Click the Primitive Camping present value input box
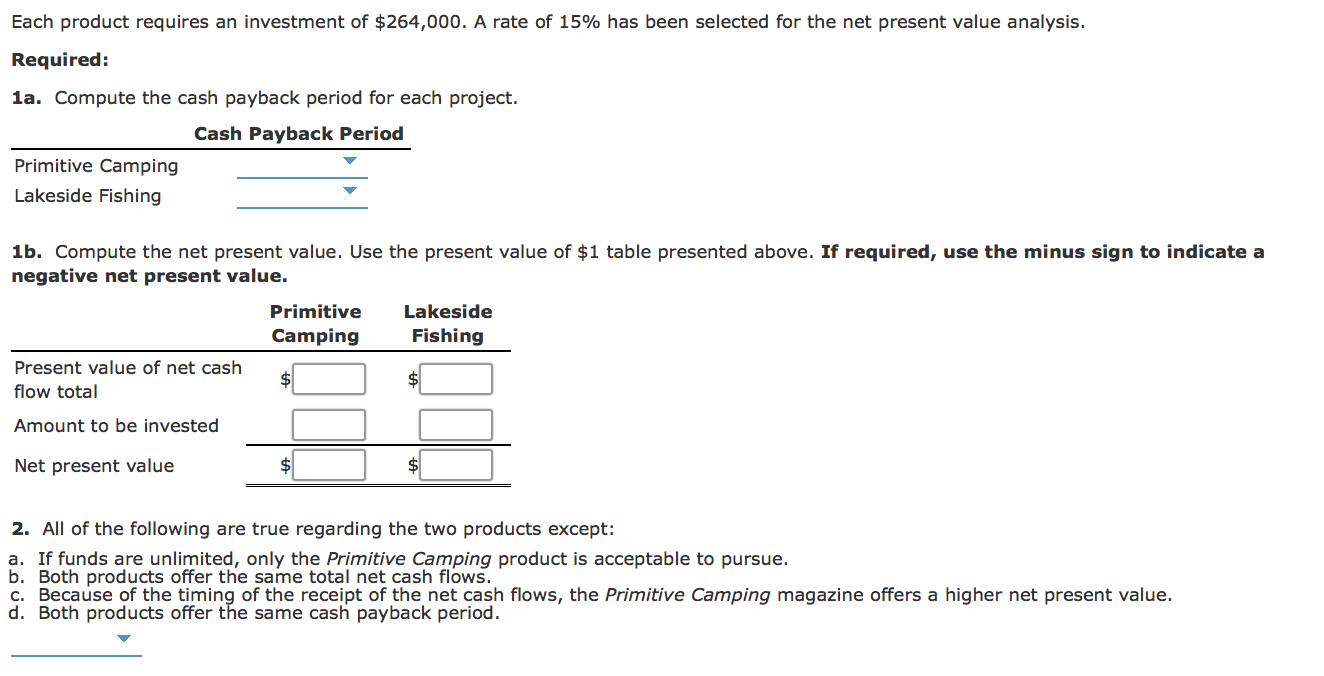Screen dimensions: 1324x676 [328, 378]
